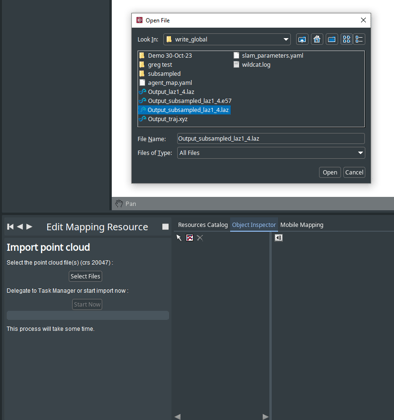Open the Mobile Mapping tab
The height and width of the screenshot is (420, 394).
[x=302, y=225]
